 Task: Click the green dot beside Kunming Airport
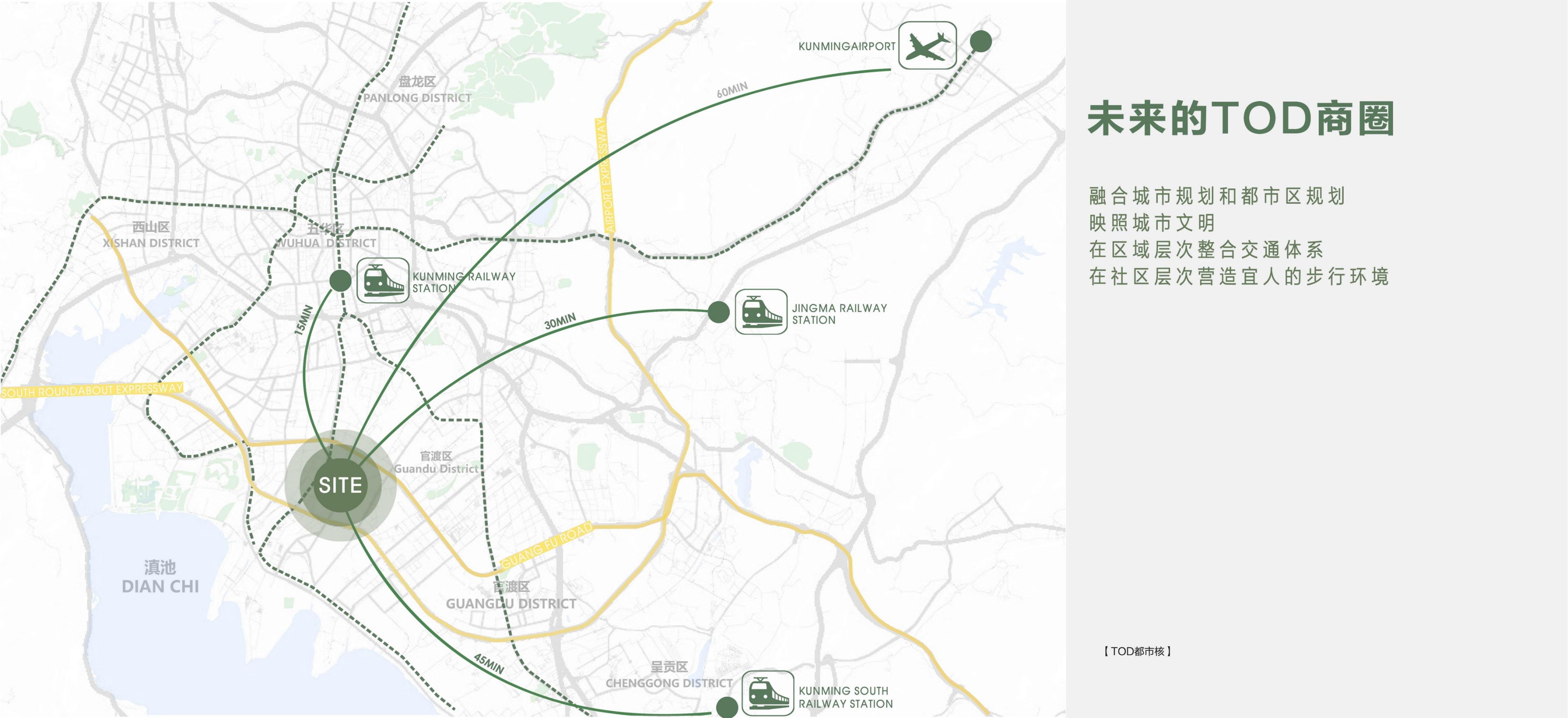[980, 41]
